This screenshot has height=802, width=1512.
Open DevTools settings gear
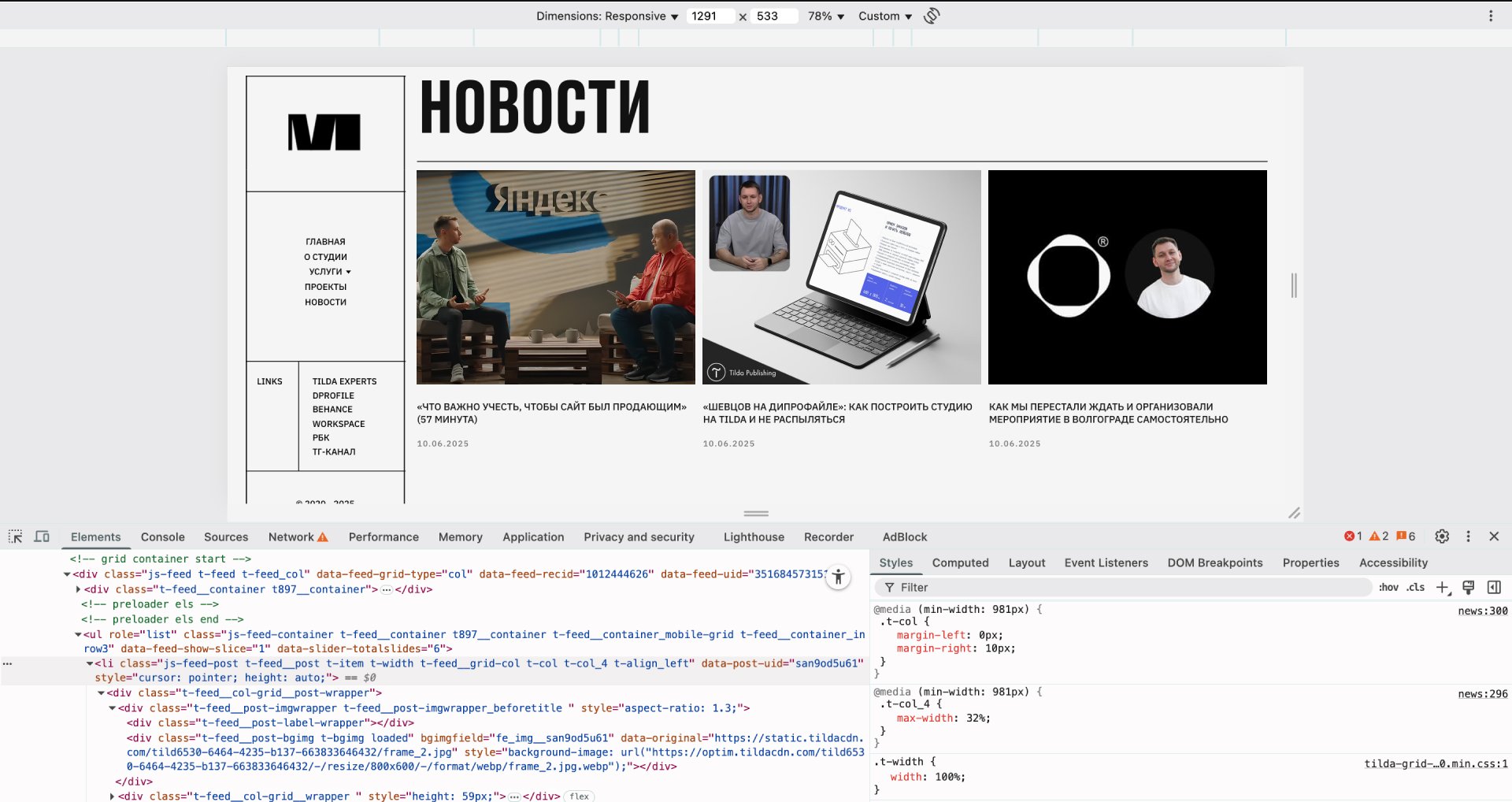[x=1442, y=537]
